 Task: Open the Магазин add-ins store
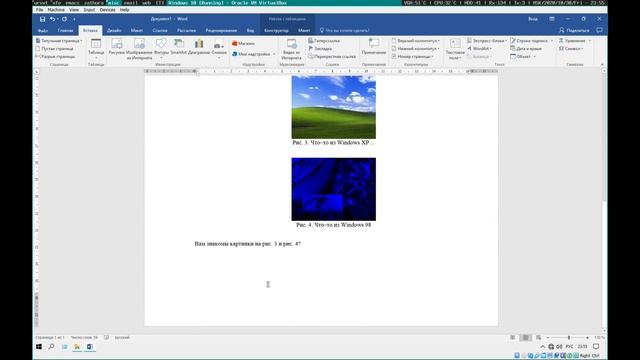[243, 43]
